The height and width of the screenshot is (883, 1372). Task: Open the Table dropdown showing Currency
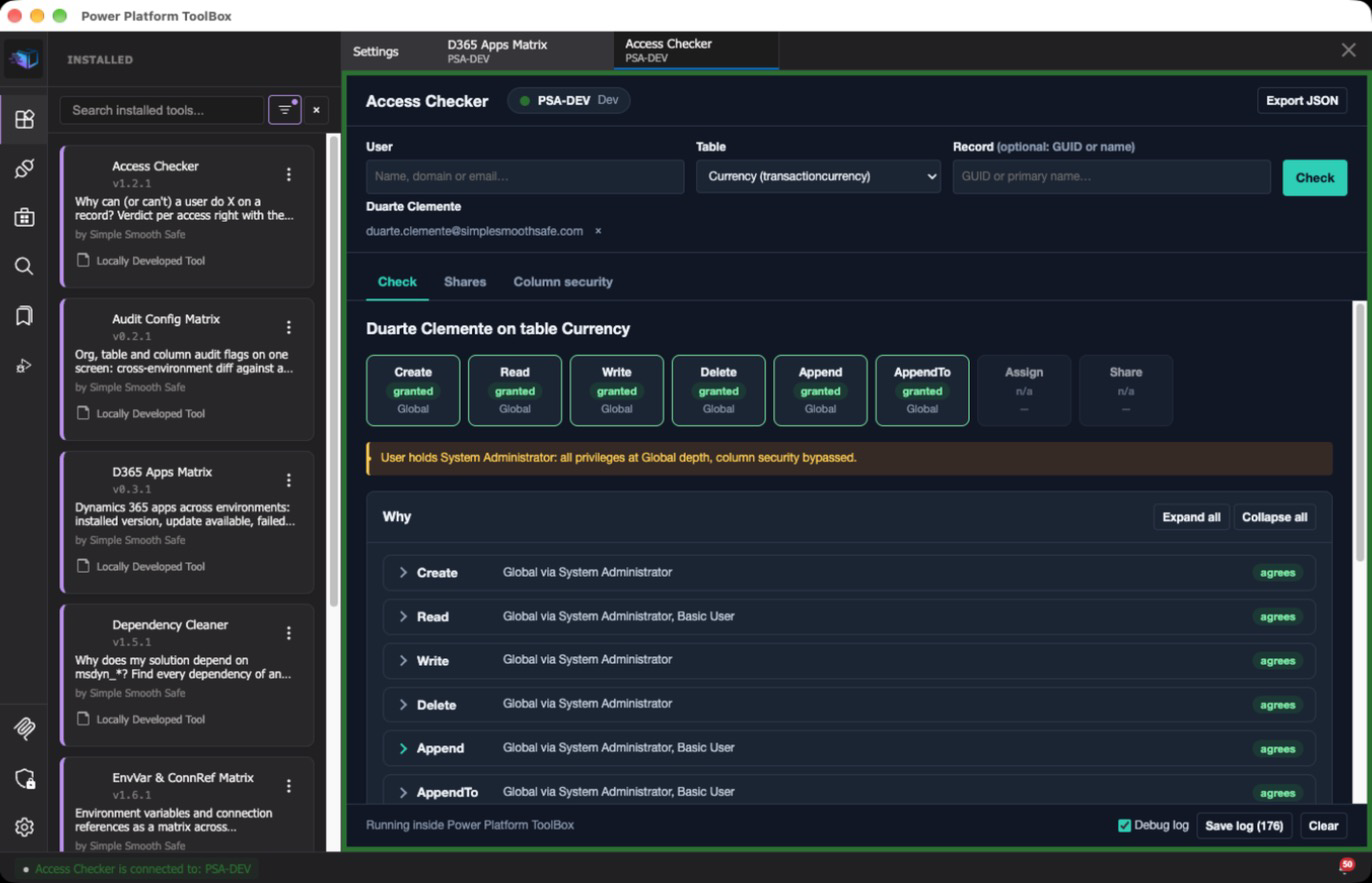click(x=818, y=177)
